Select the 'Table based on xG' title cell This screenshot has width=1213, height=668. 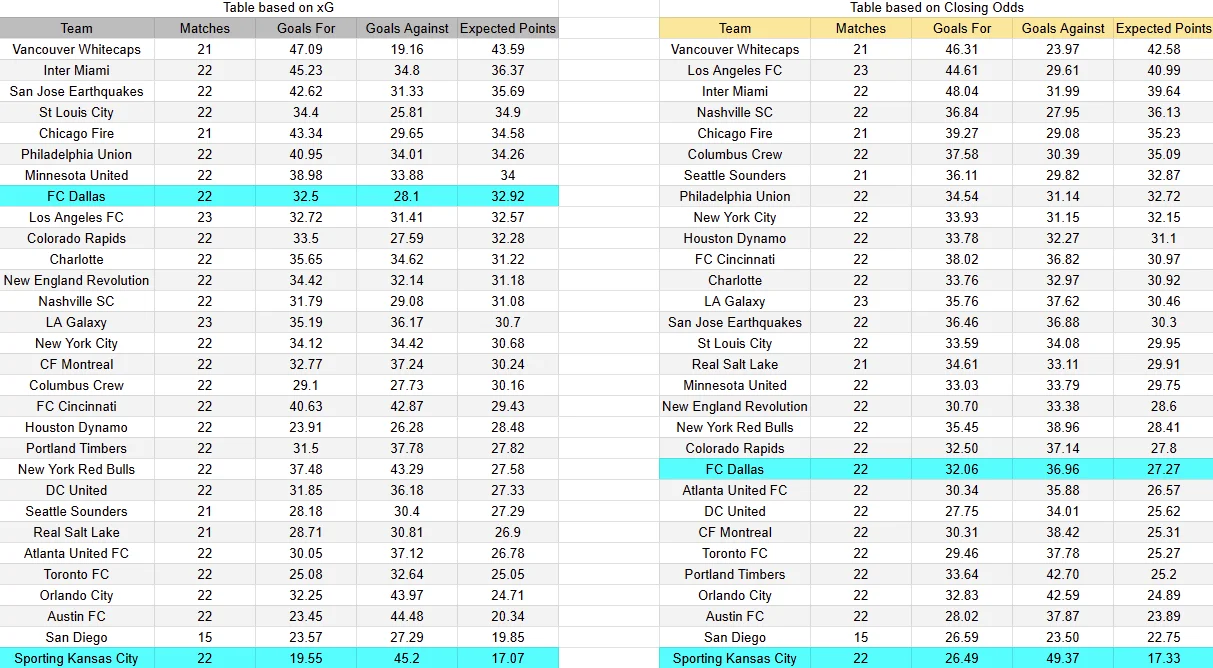278,8
